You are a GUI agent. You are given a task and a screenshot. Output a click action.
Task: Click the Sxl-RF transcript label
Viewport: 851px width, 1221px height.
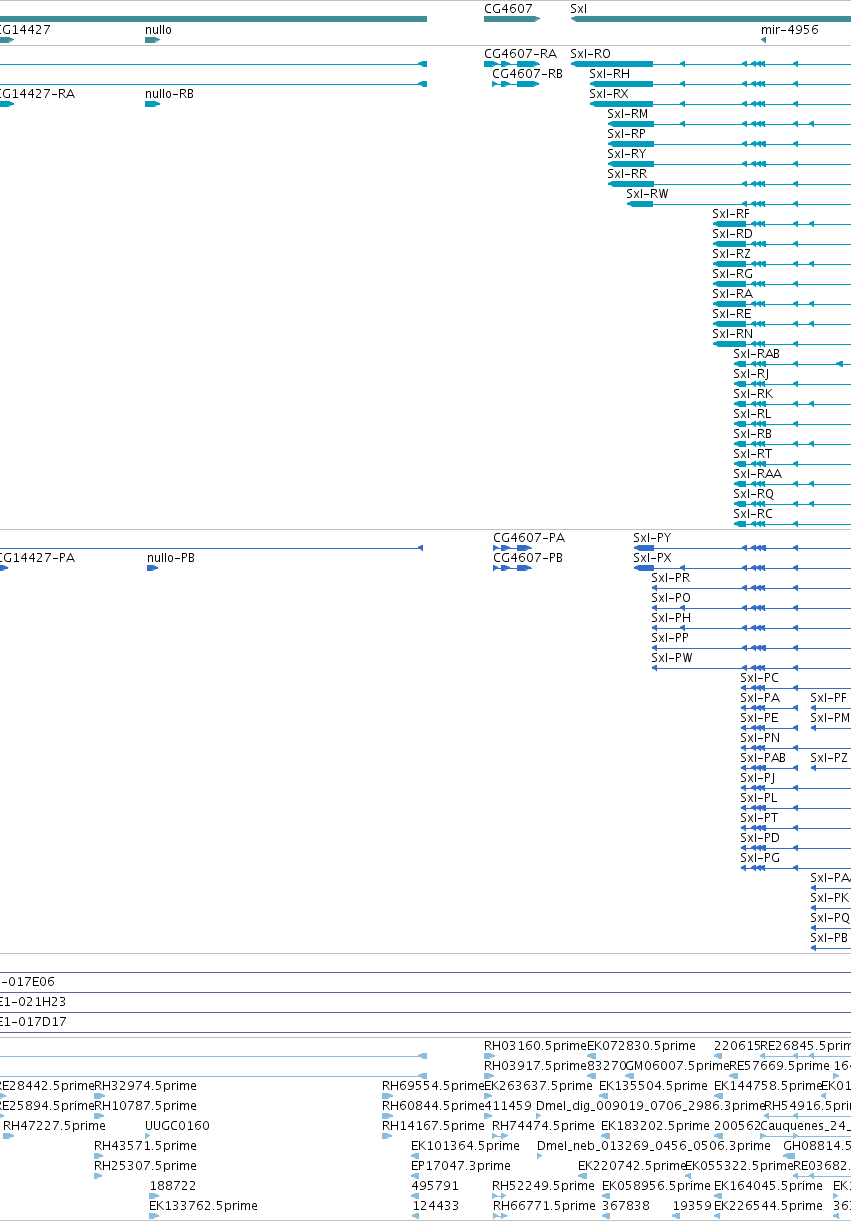pos(731,214)
